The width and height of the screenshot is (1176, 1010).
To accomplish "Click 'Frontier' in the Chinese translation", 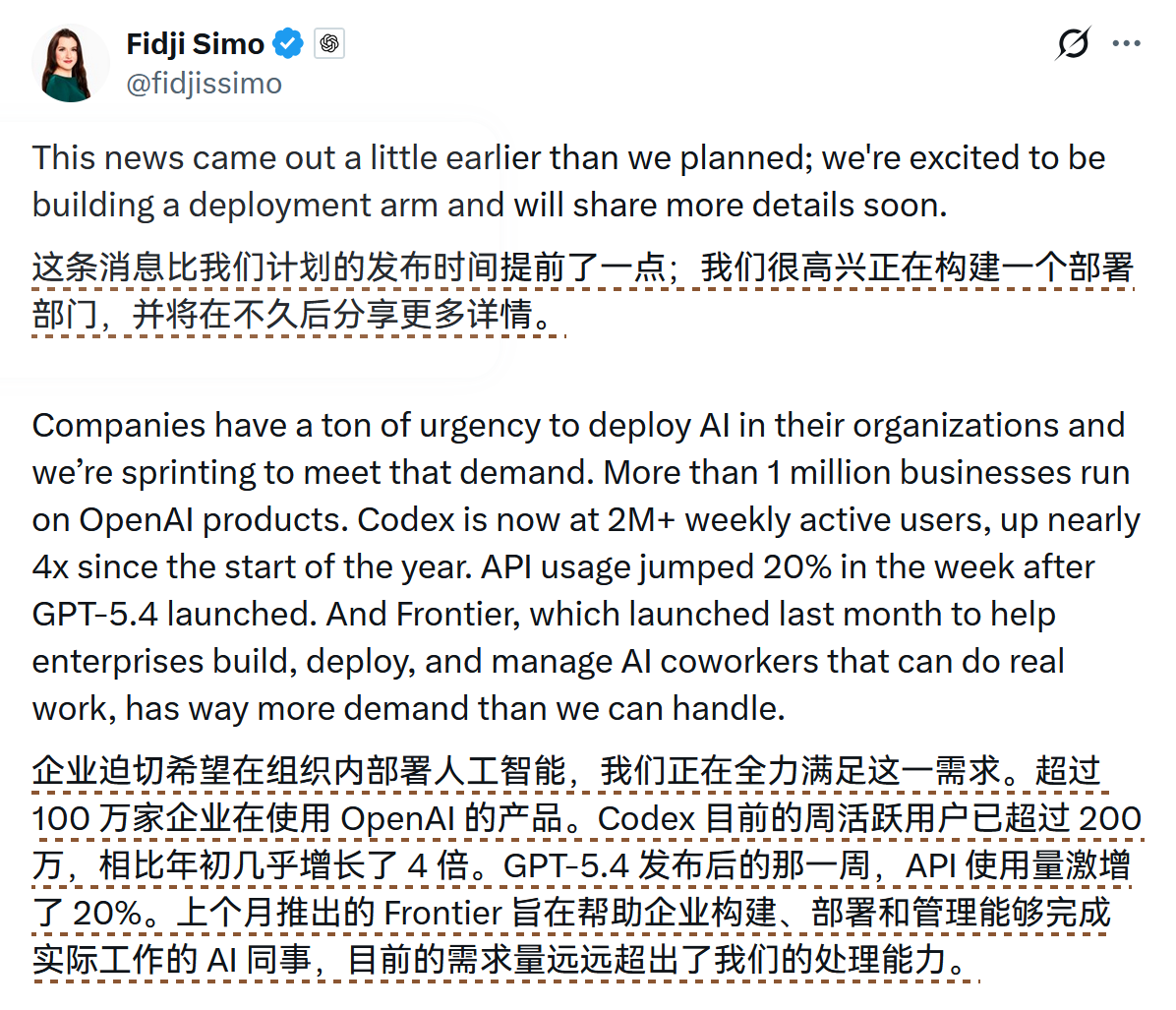I will coord(442,913).
